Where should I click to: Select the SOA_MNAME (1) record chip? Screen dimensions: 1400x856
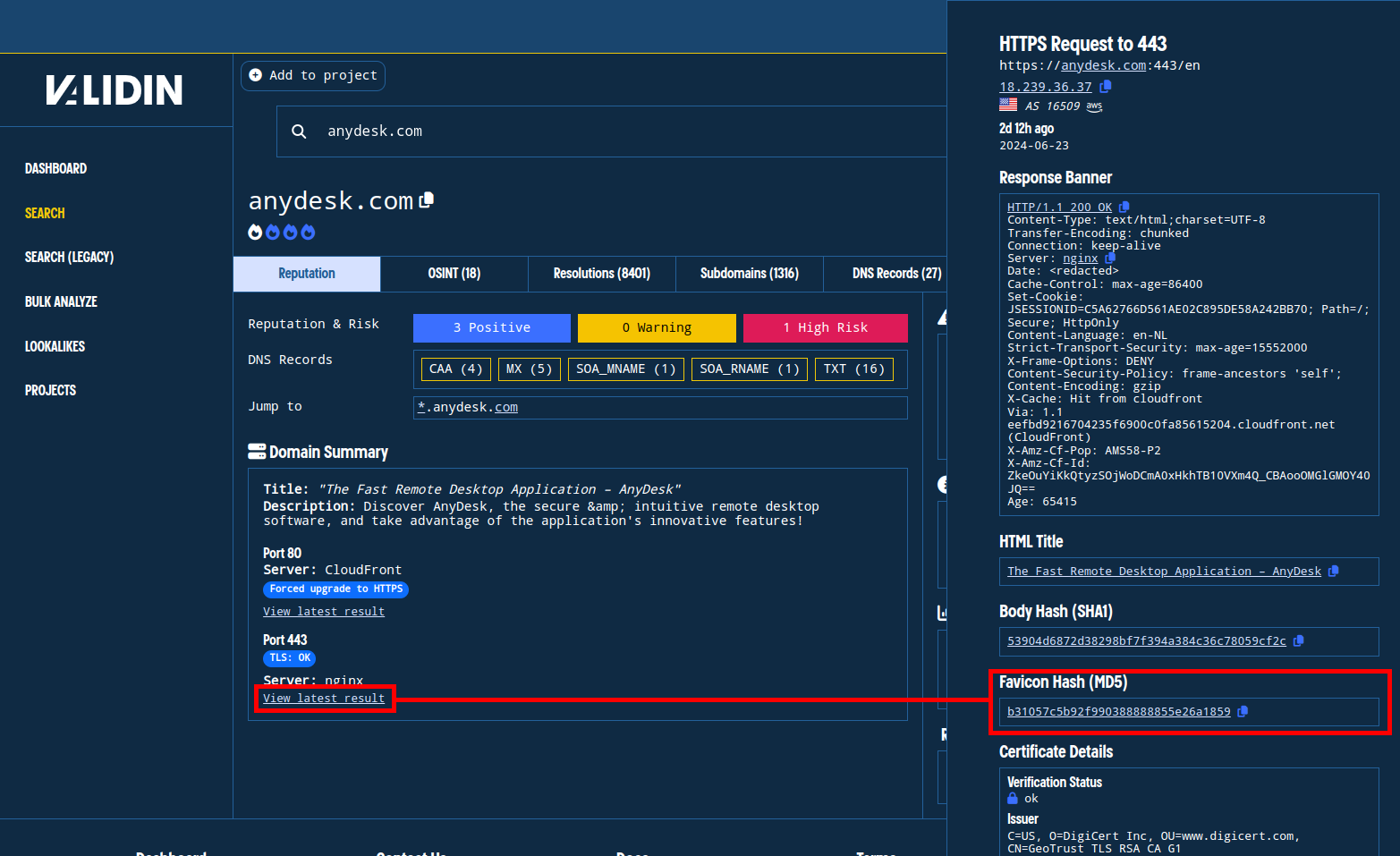(x=626, y=369)
